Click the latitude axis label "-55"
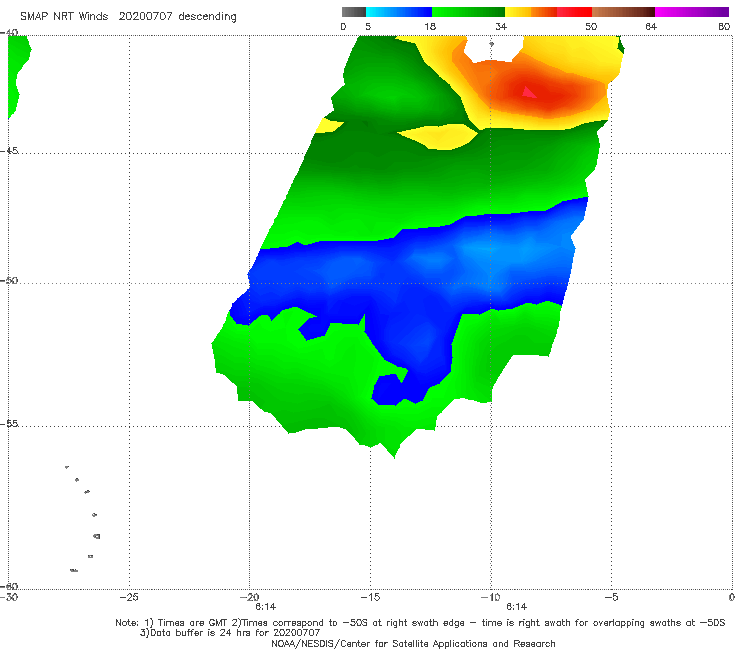This screenshot has width=740, height=650. (9, 423)
